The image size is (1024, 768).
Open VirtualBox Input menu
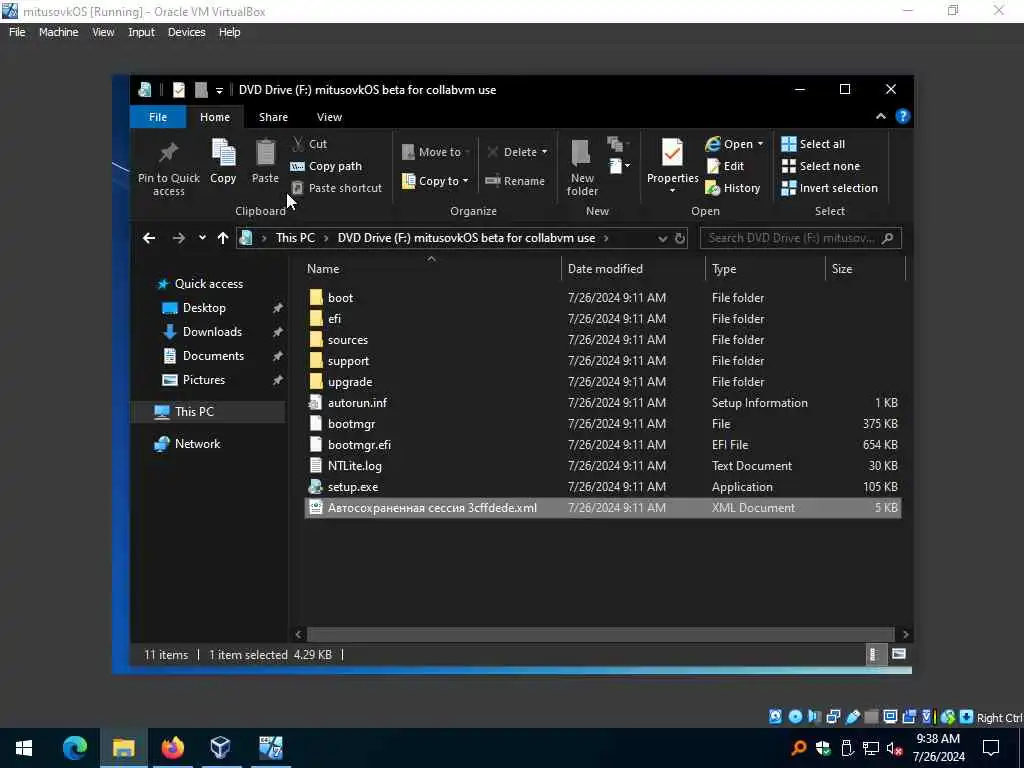point(141,32)
